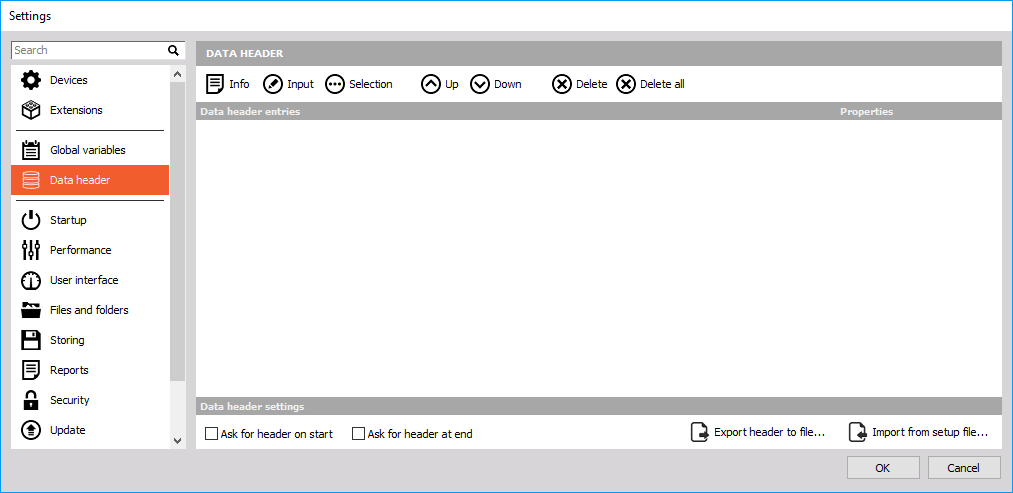Select the Reports document icon
Viewport: 1013px width, 493px height.
[31, 370]
